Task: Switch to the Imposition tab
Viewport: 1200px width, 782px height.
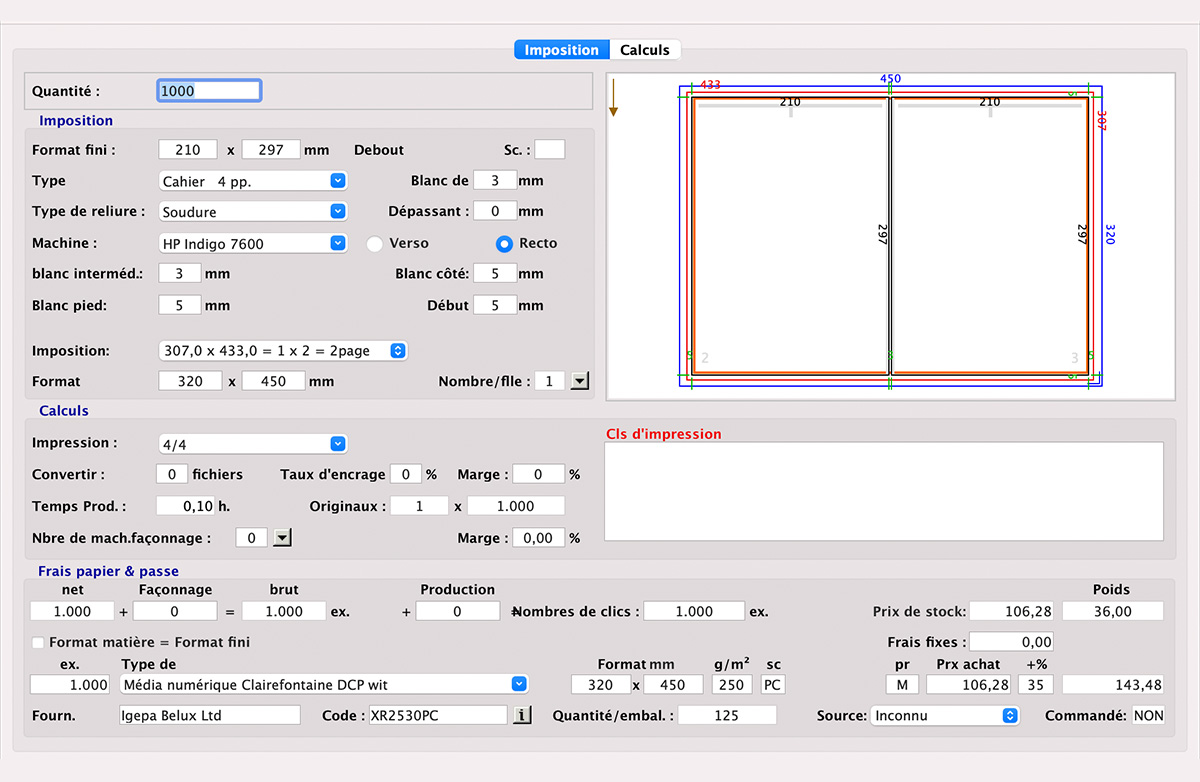Action: (x=561, y=50)
